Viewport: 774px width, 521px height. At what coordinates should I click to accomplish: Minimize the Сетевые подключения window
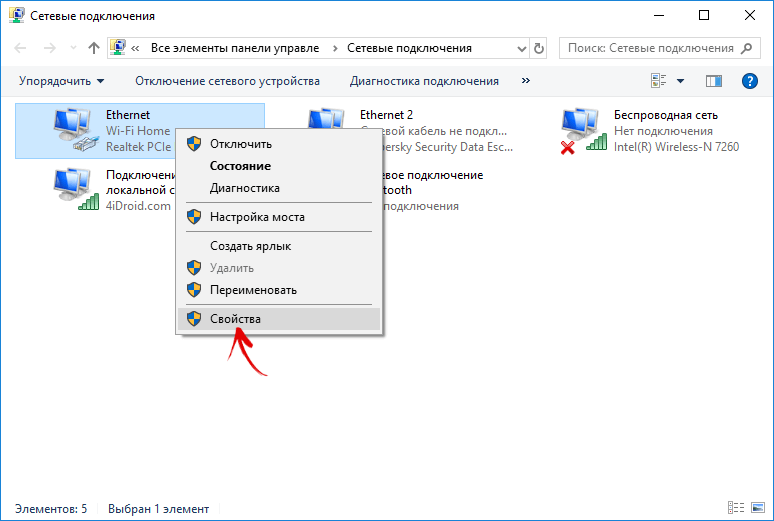click(x=658, y=15)
